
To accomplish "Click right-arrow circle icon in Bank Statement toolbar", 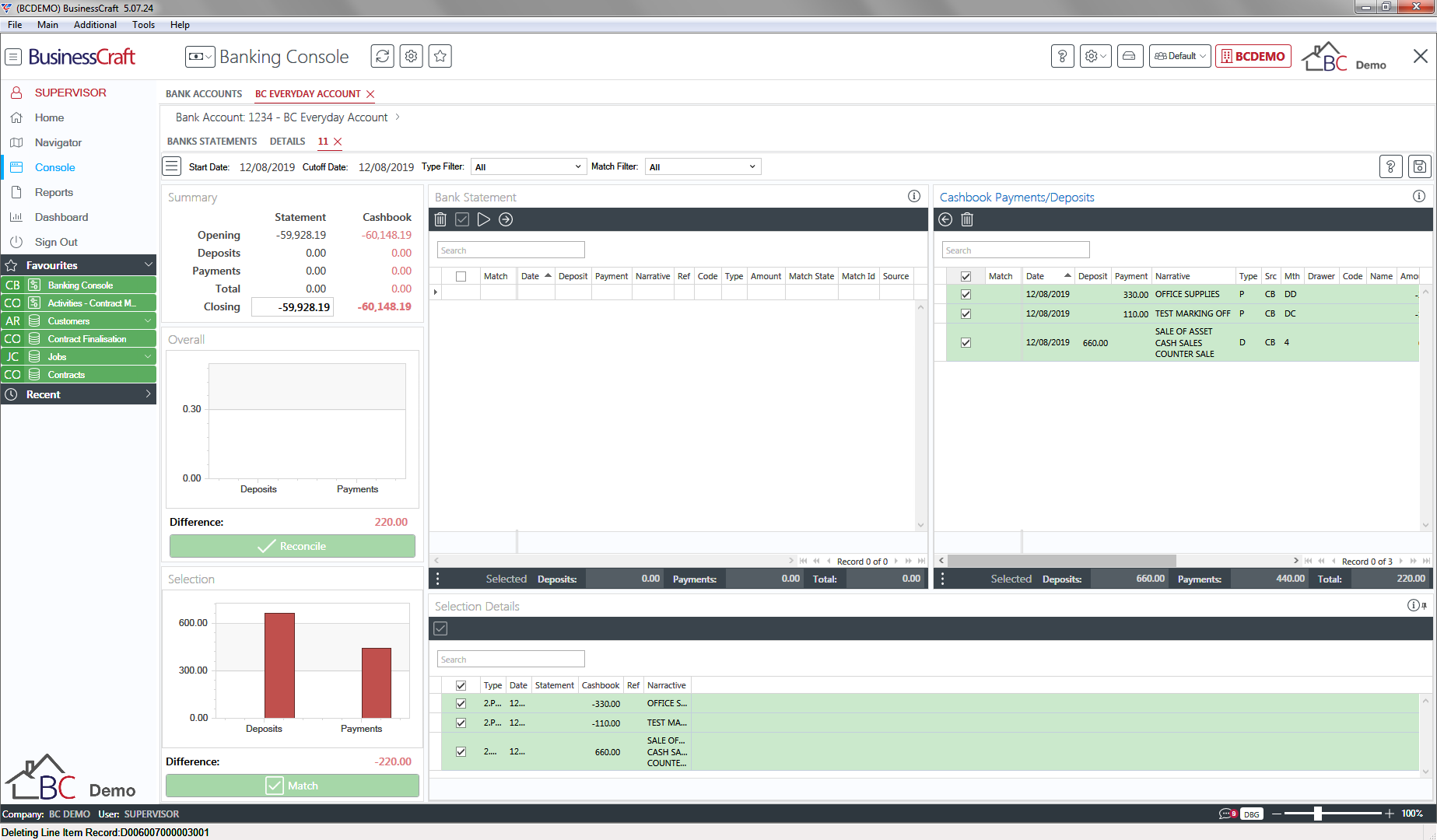I will (x=506, y=219).
